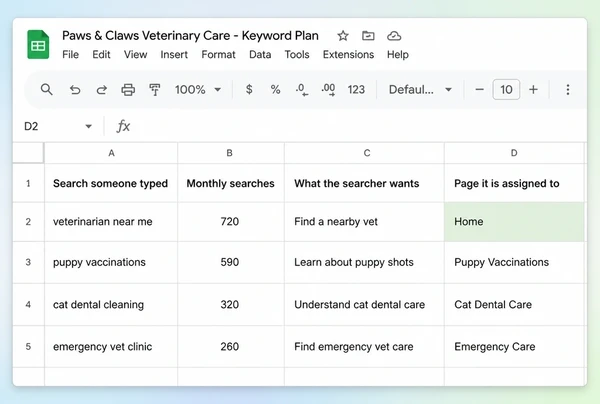Screen dimensions: 600x404
Task: Redo the last action
Action: pyautogui.click(x=101, y=90)
